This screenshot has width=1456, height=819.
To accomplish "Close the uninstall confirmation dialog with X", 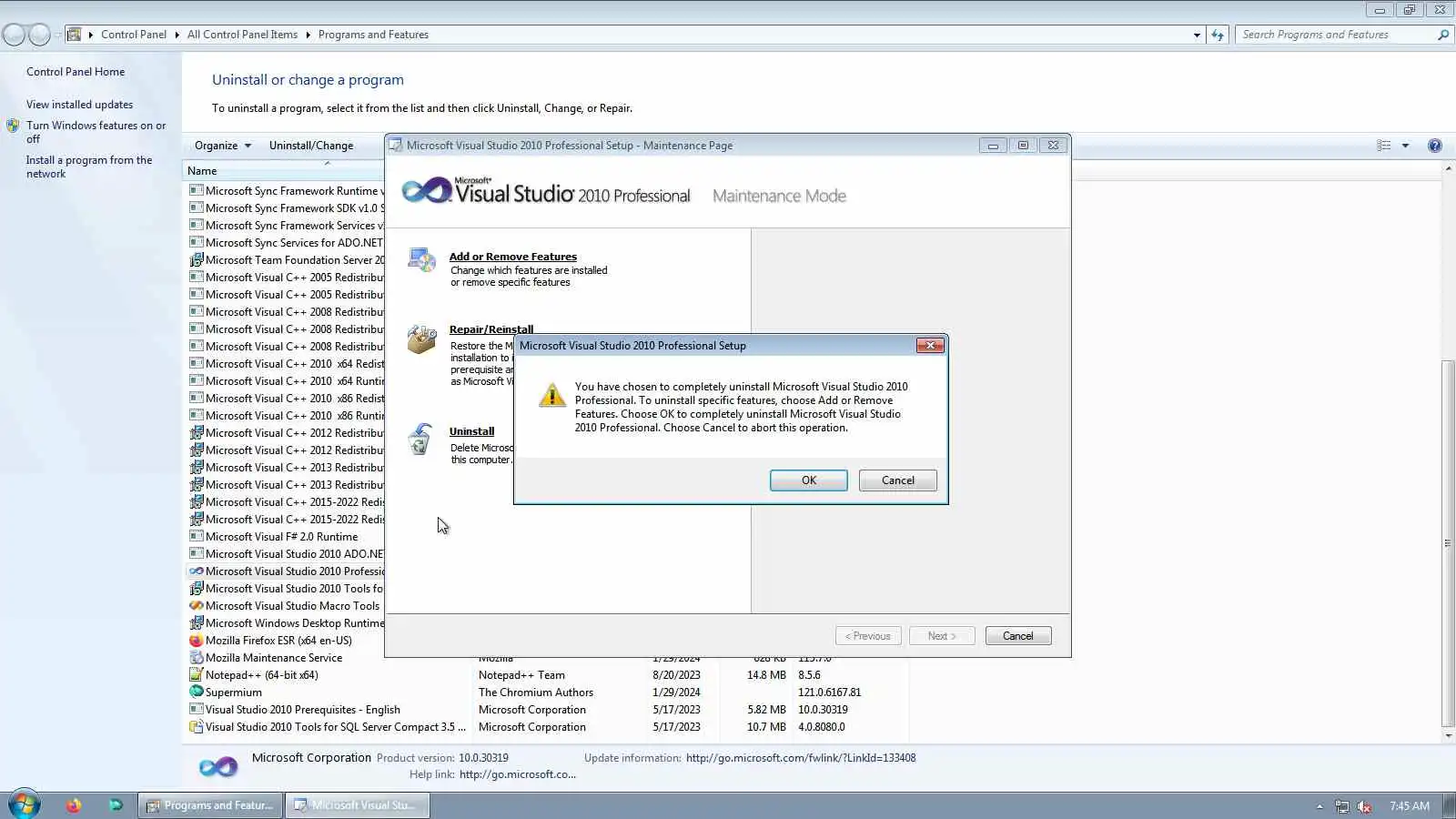I will point(930,346).
